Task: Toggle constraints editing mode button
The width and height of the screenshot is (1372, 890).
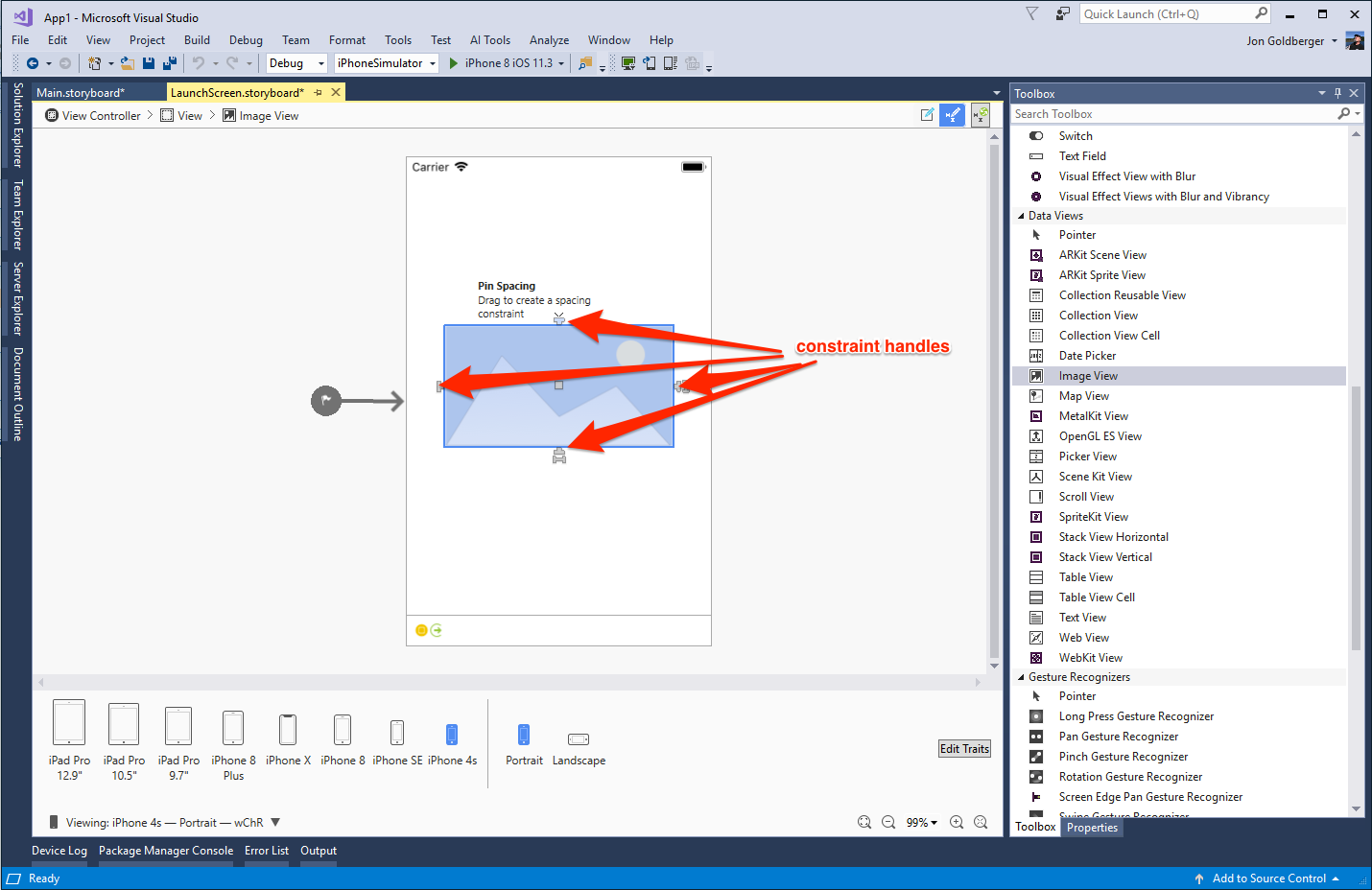Action: (x=952, y=115)
